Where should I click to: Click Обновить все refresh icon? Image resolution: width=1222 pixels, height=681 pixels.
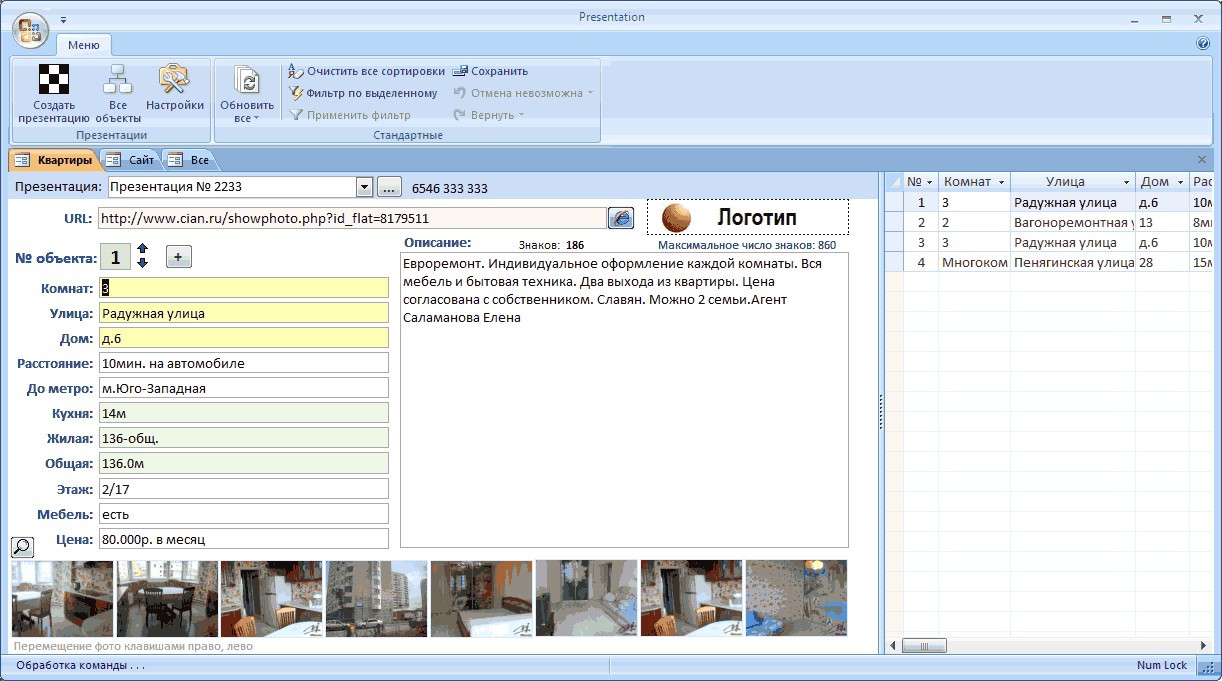[x=247, y=79]
